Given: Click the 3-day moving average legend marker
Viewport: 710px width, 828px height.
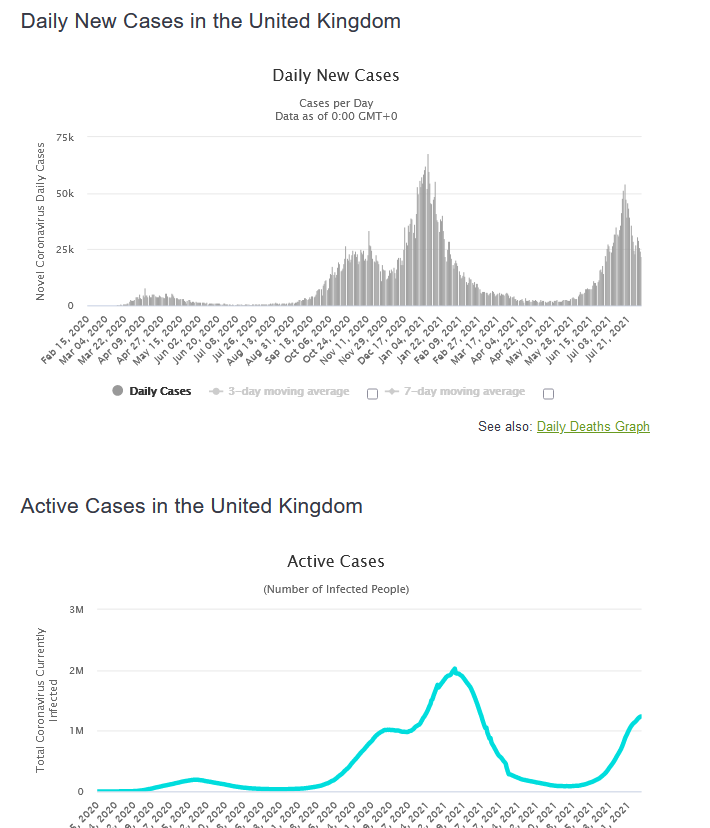Looking at the screenshot, I should (215, 391).
